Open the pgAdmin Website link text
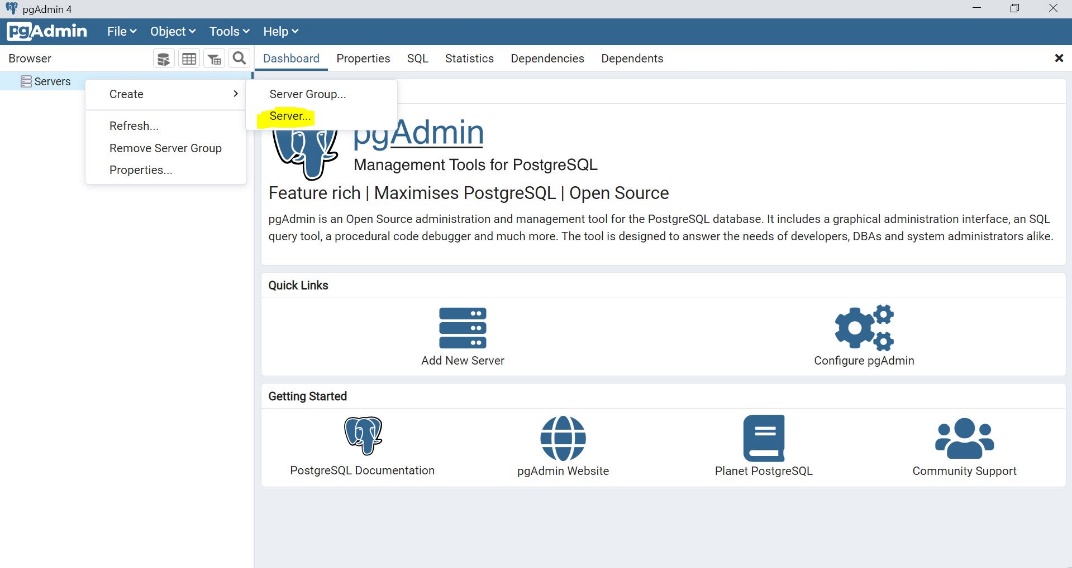 coord(563,471)
